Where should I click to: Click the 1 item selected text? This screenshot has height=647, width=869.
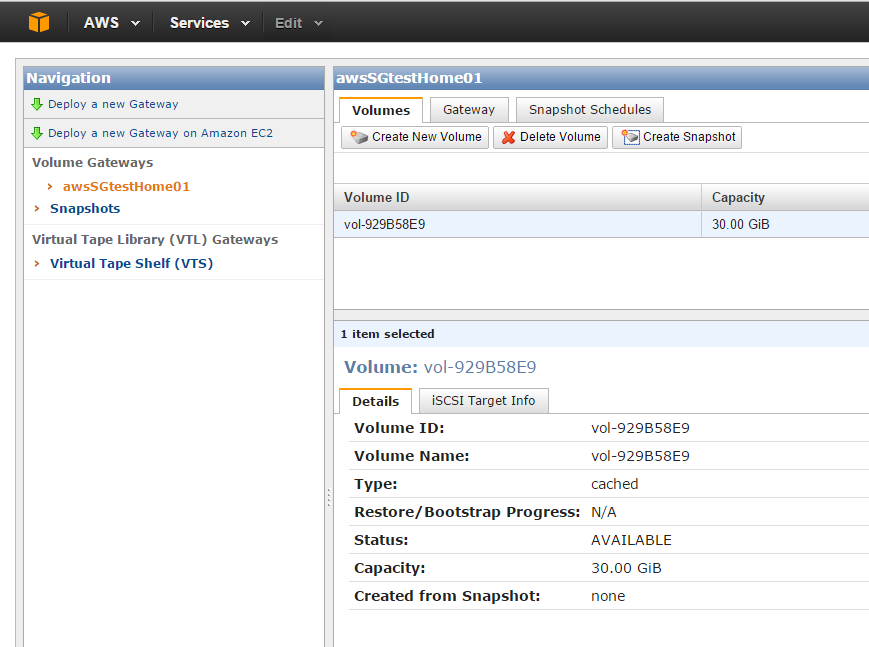[x=387, y=334]
